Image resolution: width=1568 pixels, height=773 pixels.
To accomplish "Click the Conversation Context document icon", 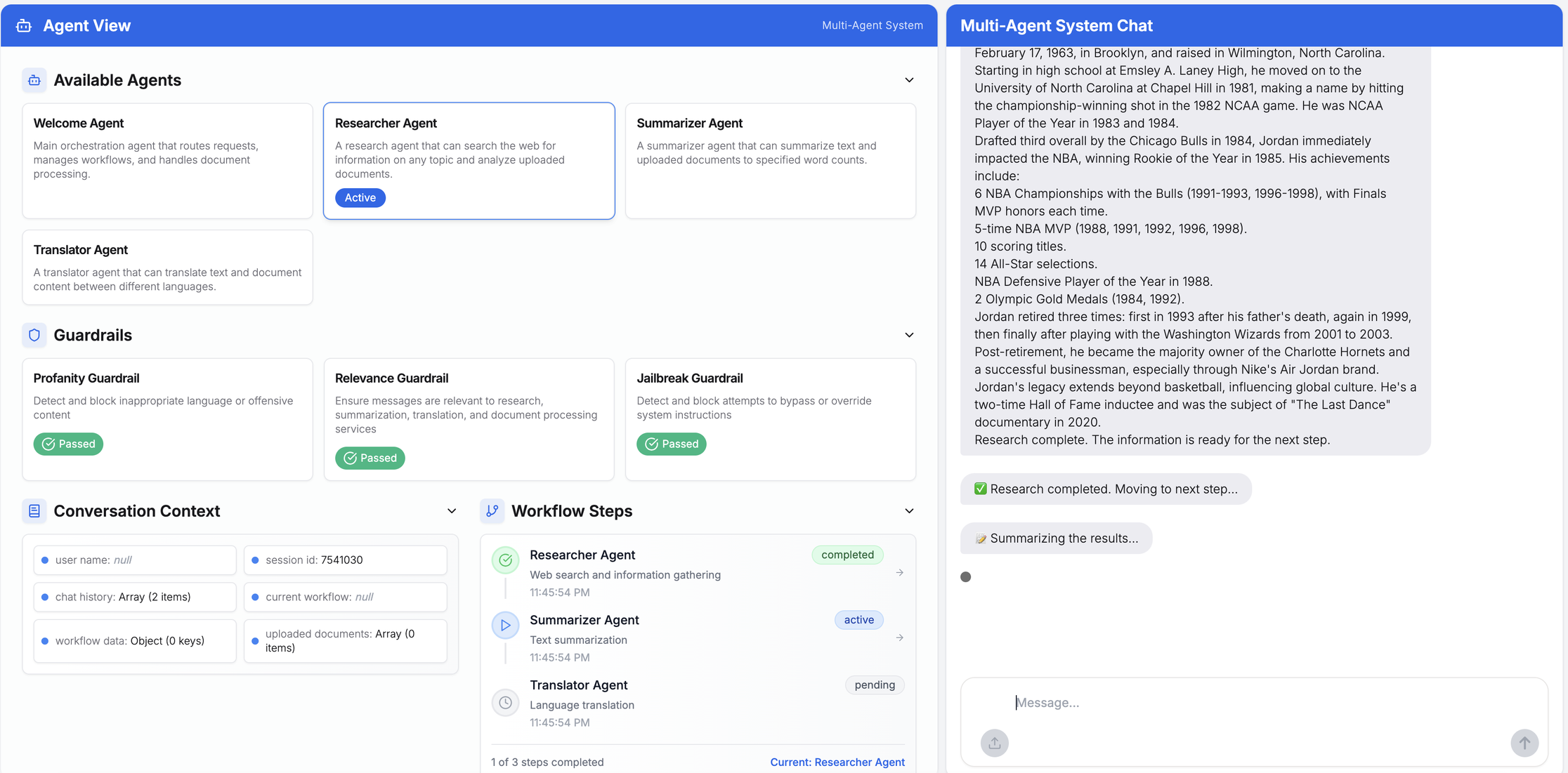I will coord(34,511).
